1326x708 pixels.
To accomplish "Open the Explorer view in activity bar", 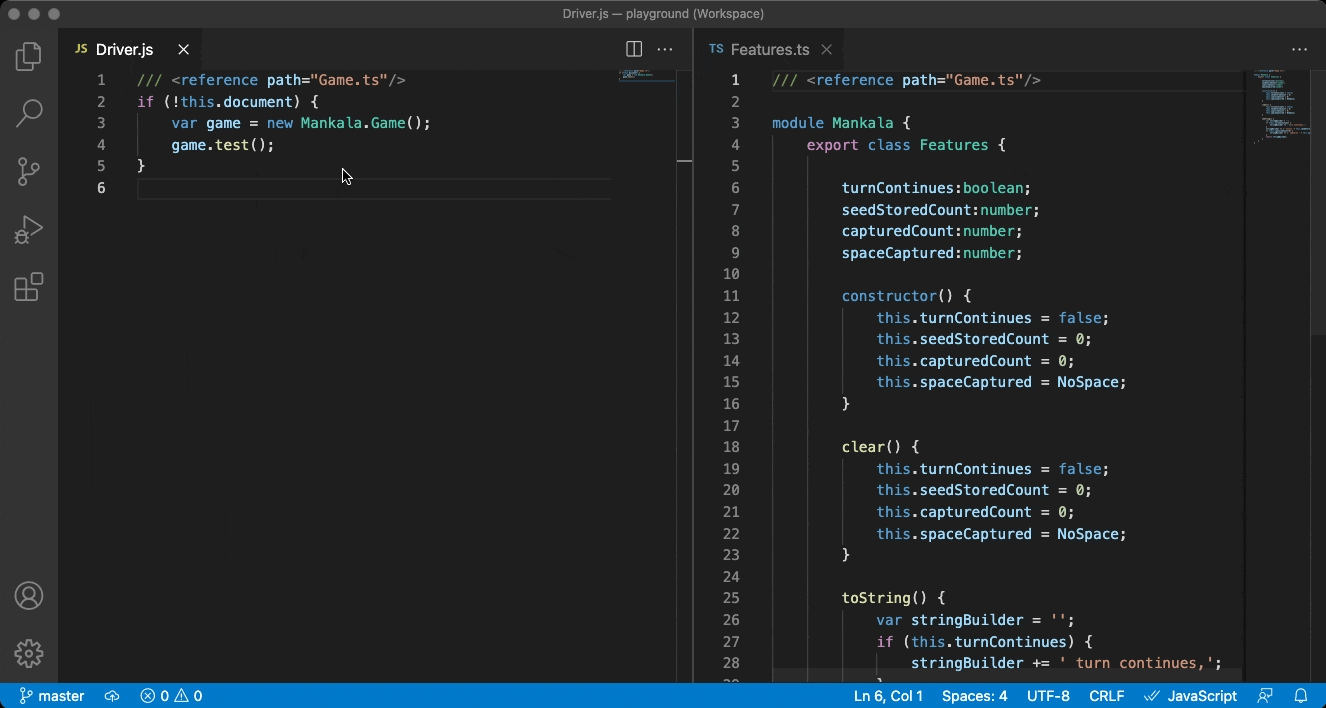I will [29, 57].
